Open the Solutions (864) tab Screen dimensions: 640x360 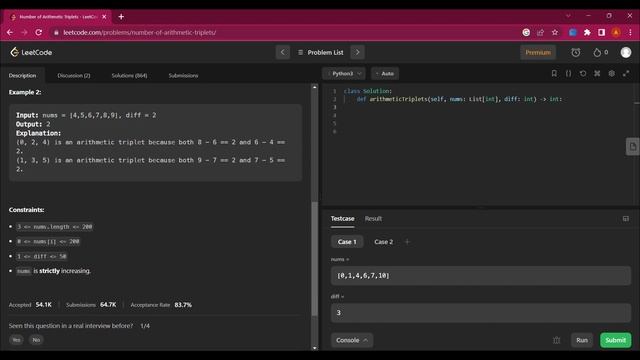[129, 76]
